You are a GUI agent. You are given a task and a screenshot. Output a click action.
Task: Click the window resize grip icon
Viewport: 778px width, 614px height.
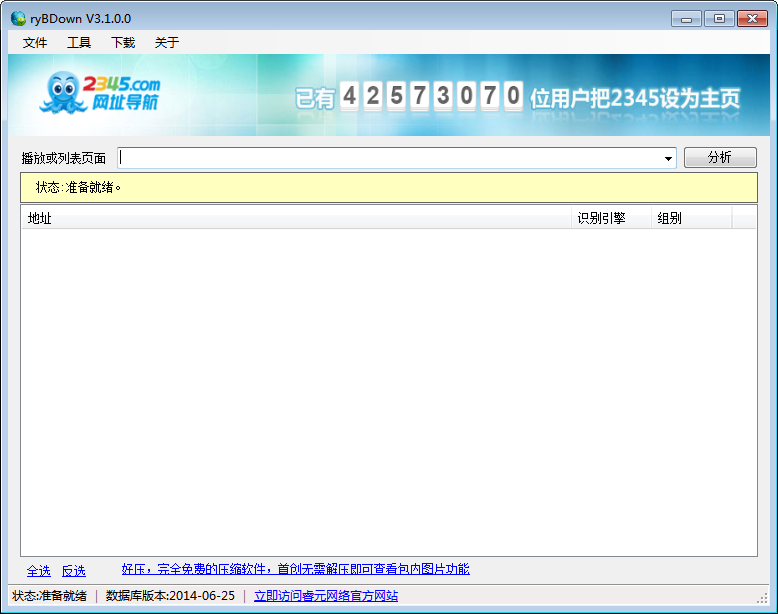click(762, 599)
